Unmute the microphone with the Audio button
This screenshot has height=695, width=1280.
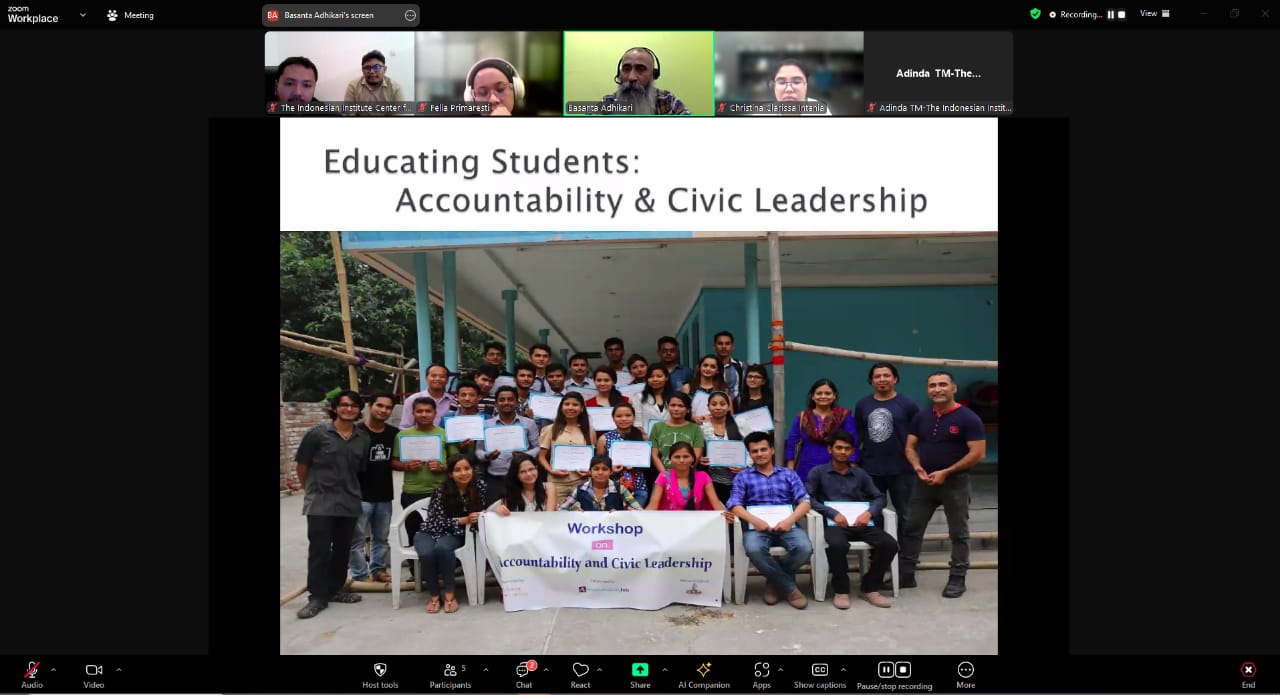click(x=32, y=670)
